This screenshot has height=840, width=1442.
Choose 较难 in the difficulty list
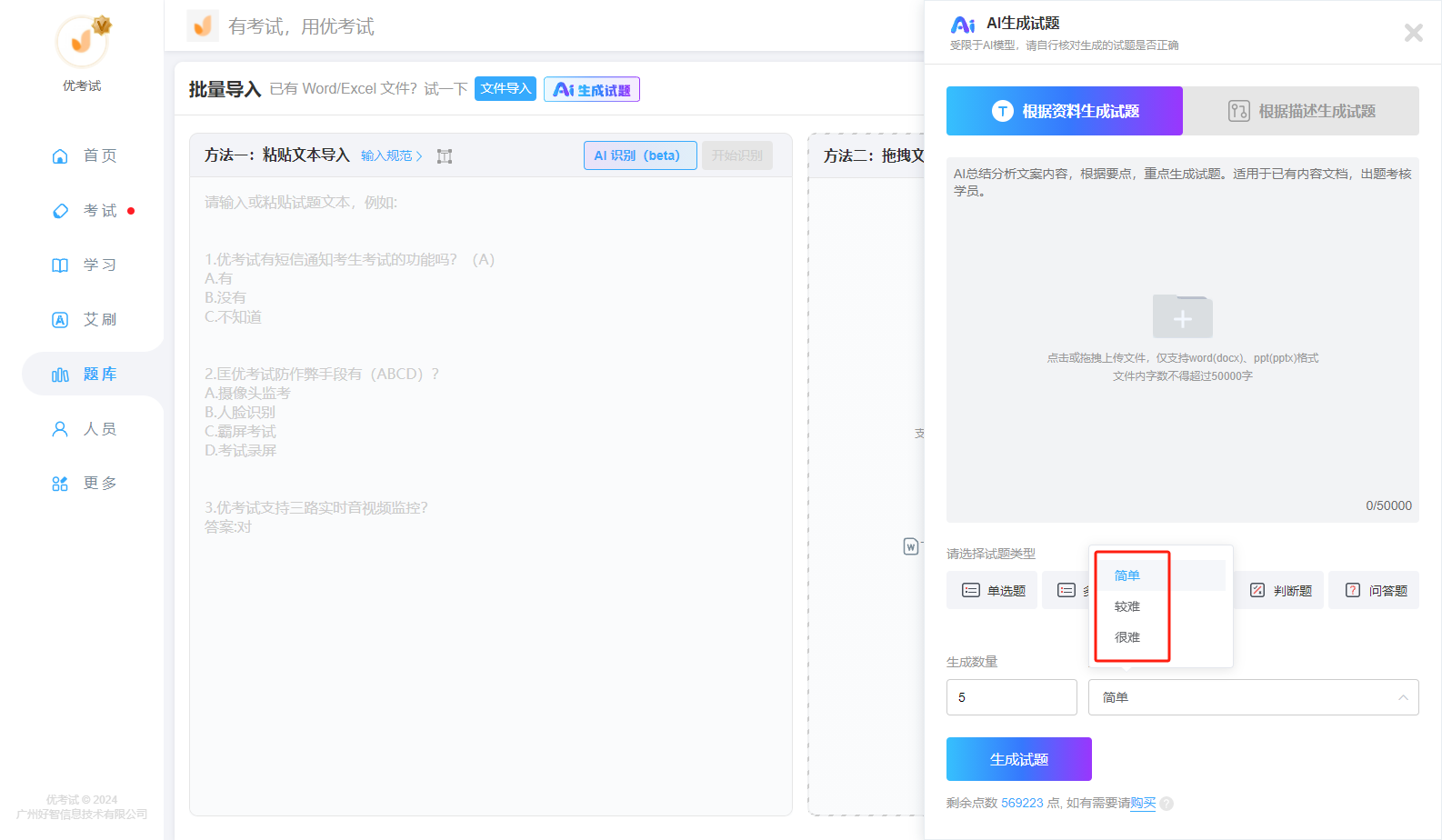pos(1161,606)
